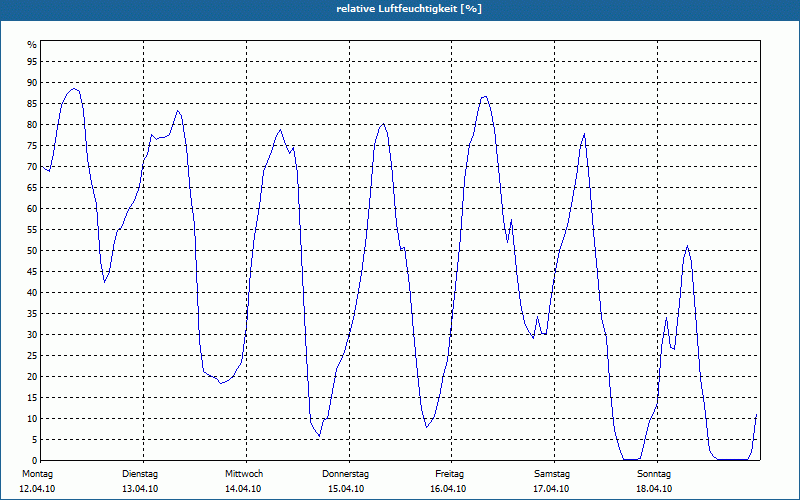Screen dimensions: 800x500
Task: Click the '0' y-axis value
Action: tap(35, 461)
